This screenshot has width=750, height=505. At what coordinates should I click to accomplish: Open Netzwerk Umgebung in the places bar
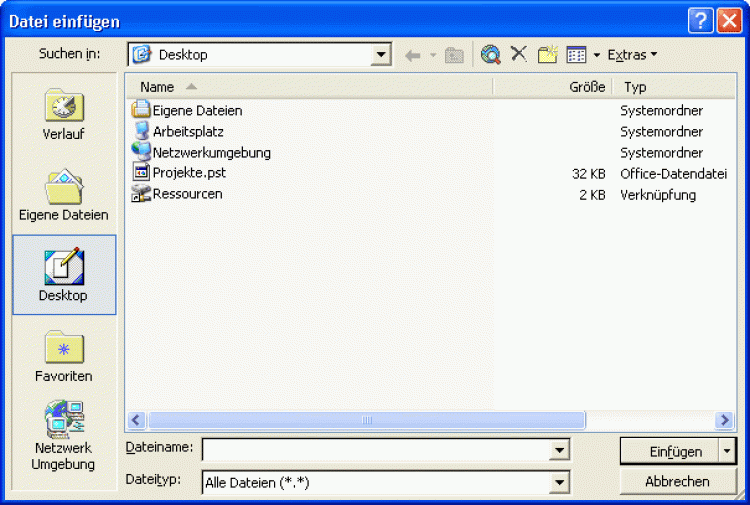[x=64, y=436]
